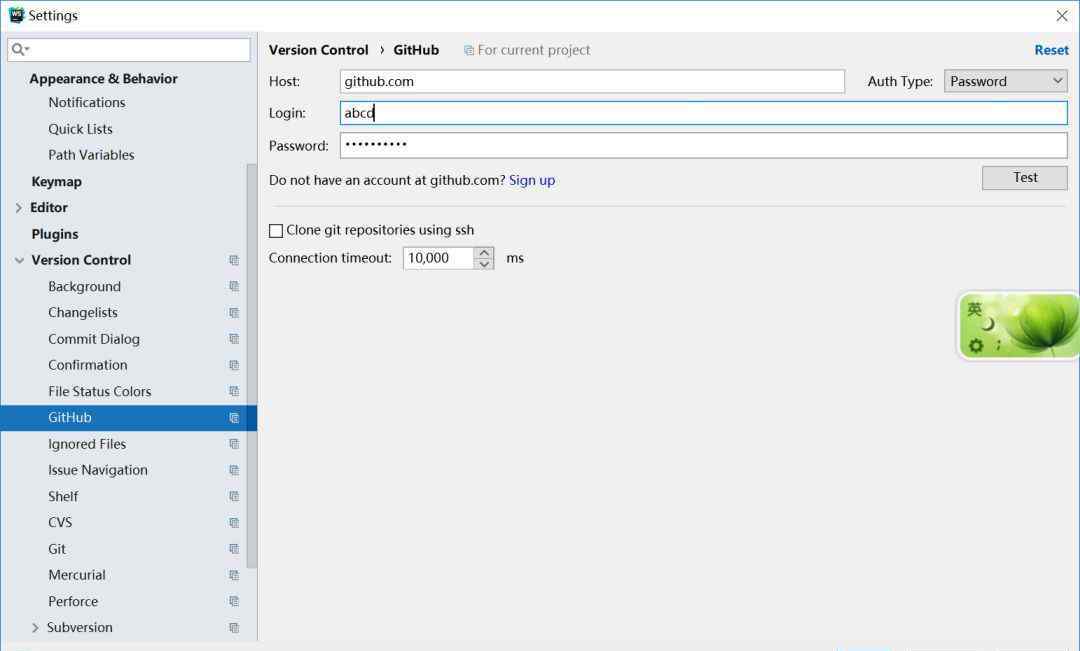Open the Issue Navigation settings page

(x=98, y=471)
